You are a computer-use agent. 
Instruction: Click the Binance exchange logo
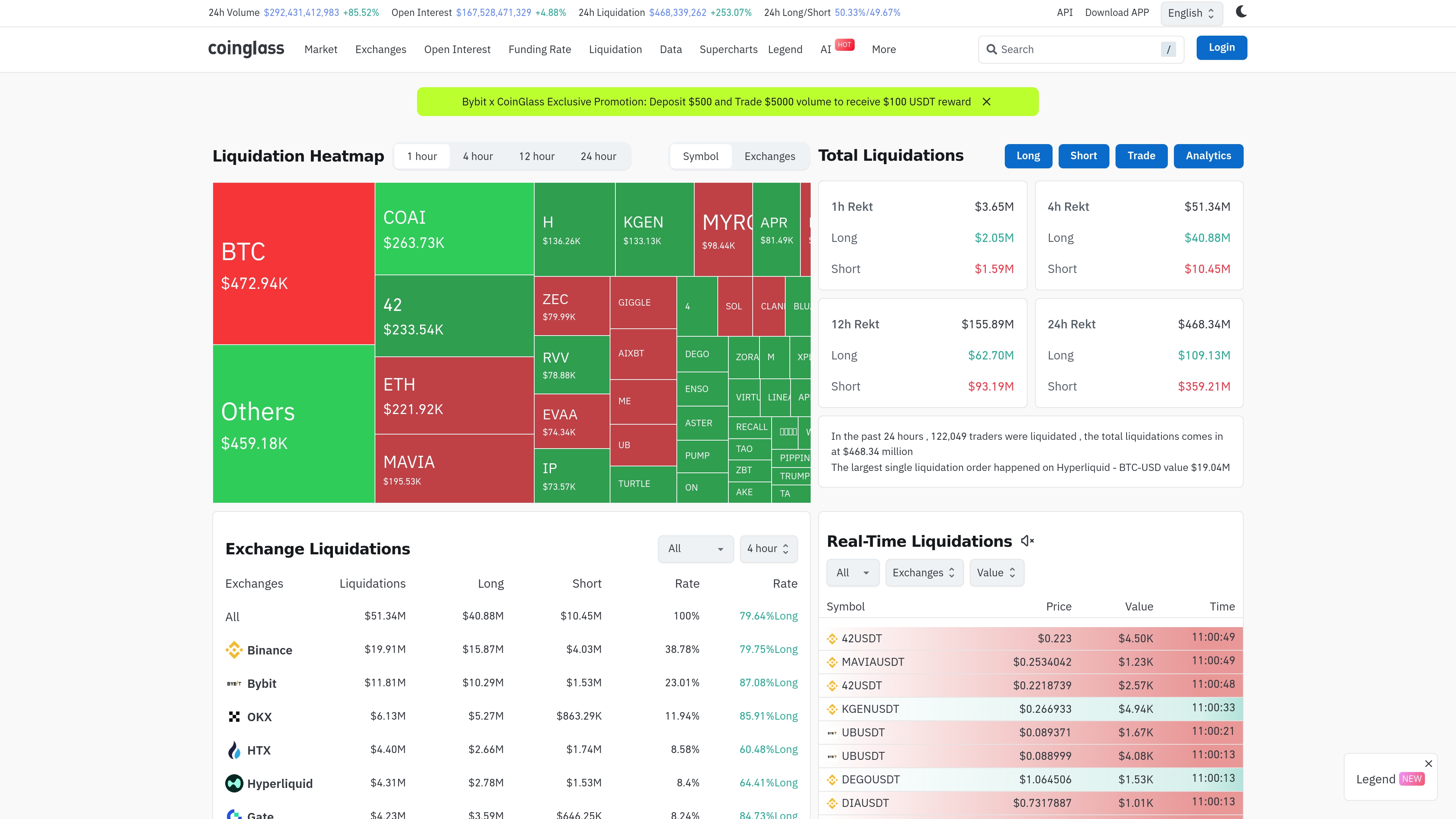pos(234,650)
